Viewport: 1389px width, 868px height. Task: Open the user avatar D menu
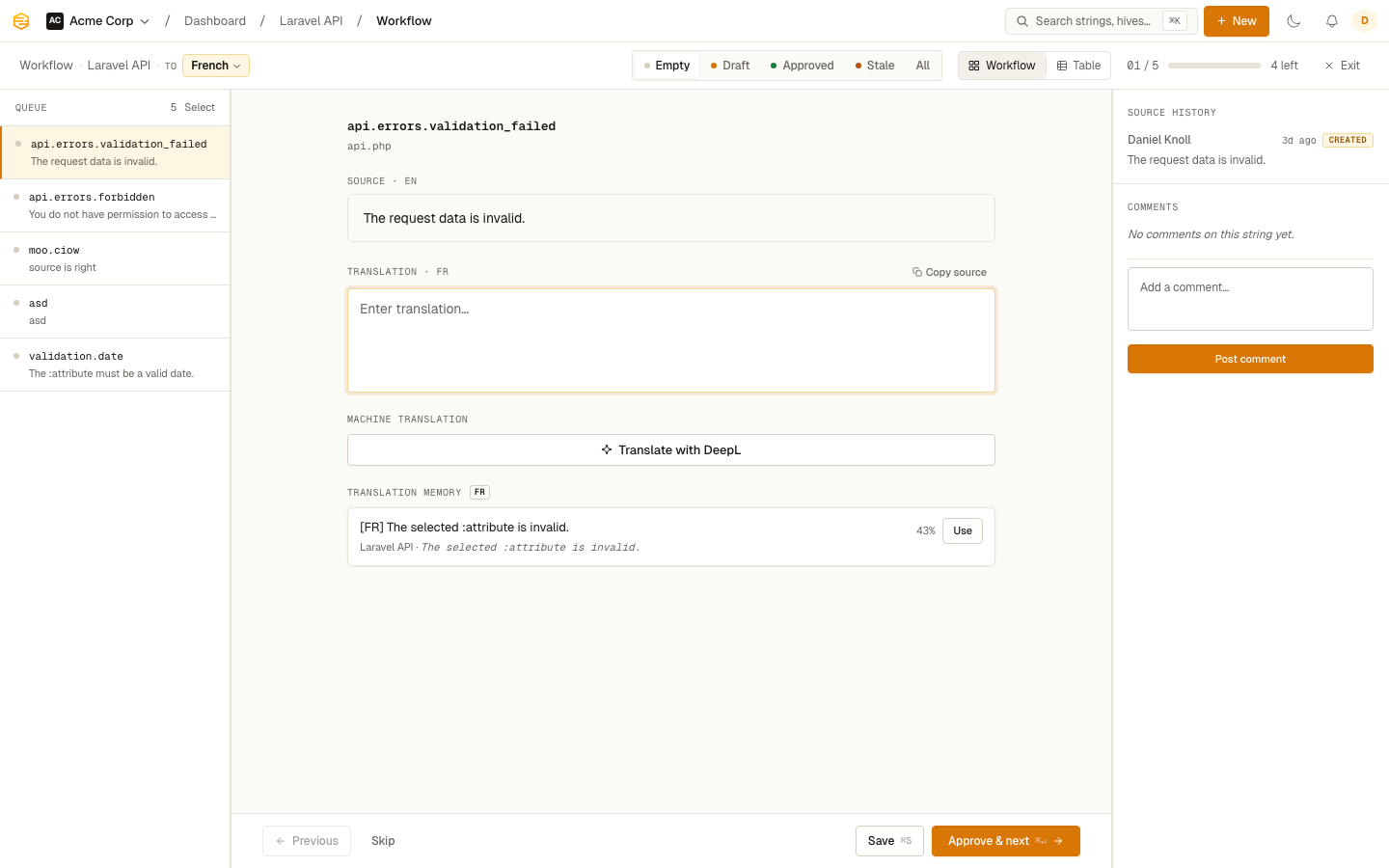click(x=1364, y=21)
